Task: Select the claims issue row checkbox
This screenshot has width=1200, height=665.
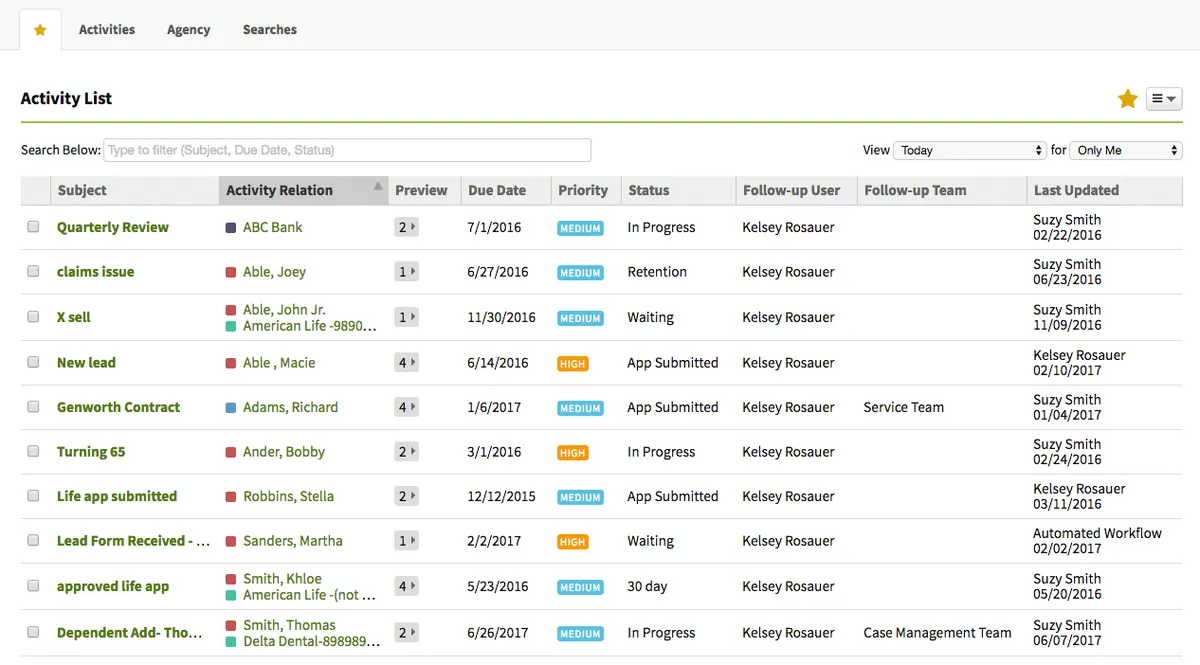Action: click(x=33, y=272)
